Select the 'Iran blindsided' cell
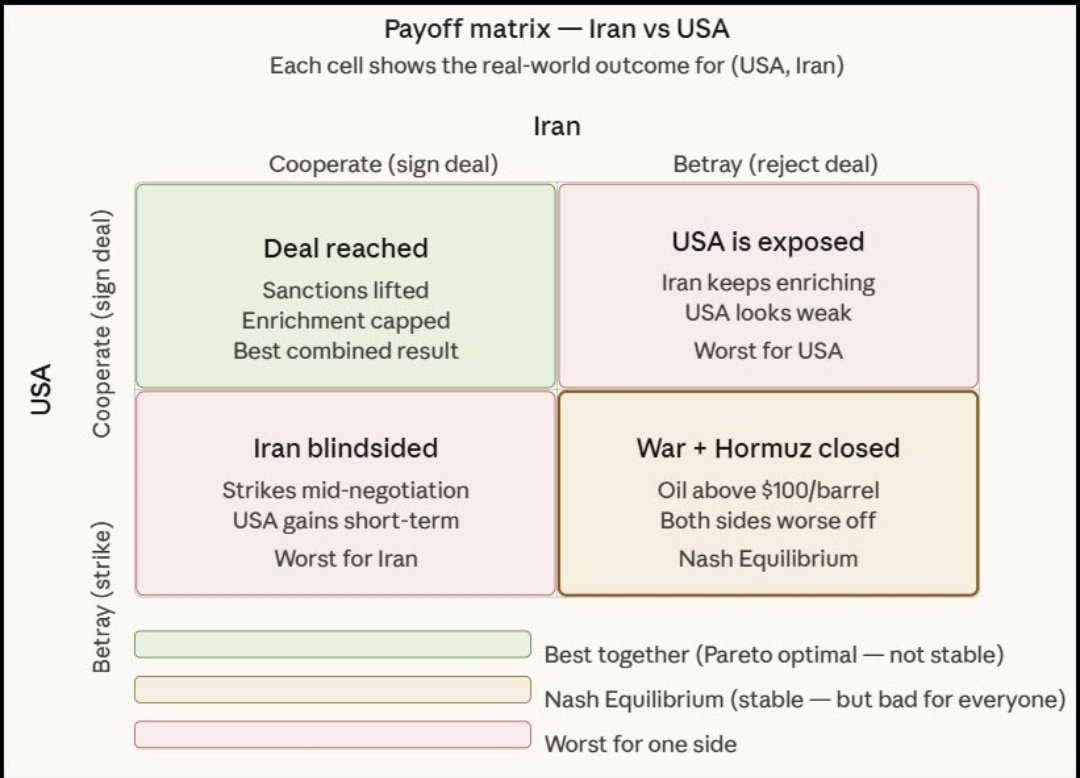This screenshot has width=1080, height=778. 345,493
